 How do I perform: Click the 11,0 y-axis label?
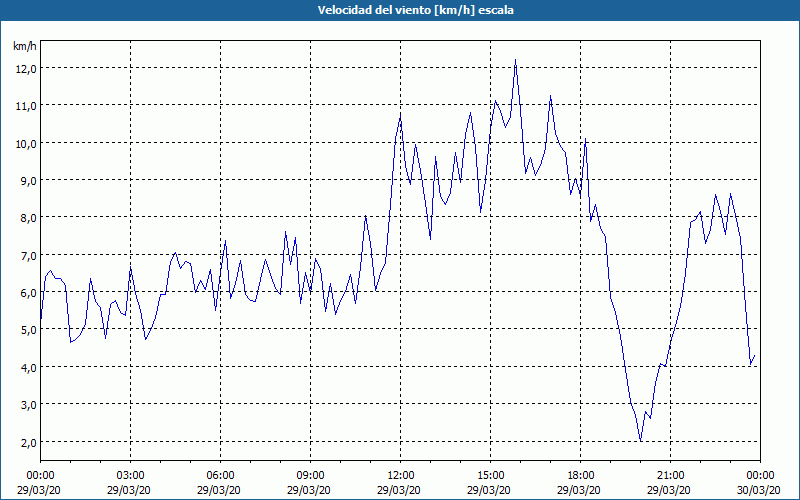point(26,106)
